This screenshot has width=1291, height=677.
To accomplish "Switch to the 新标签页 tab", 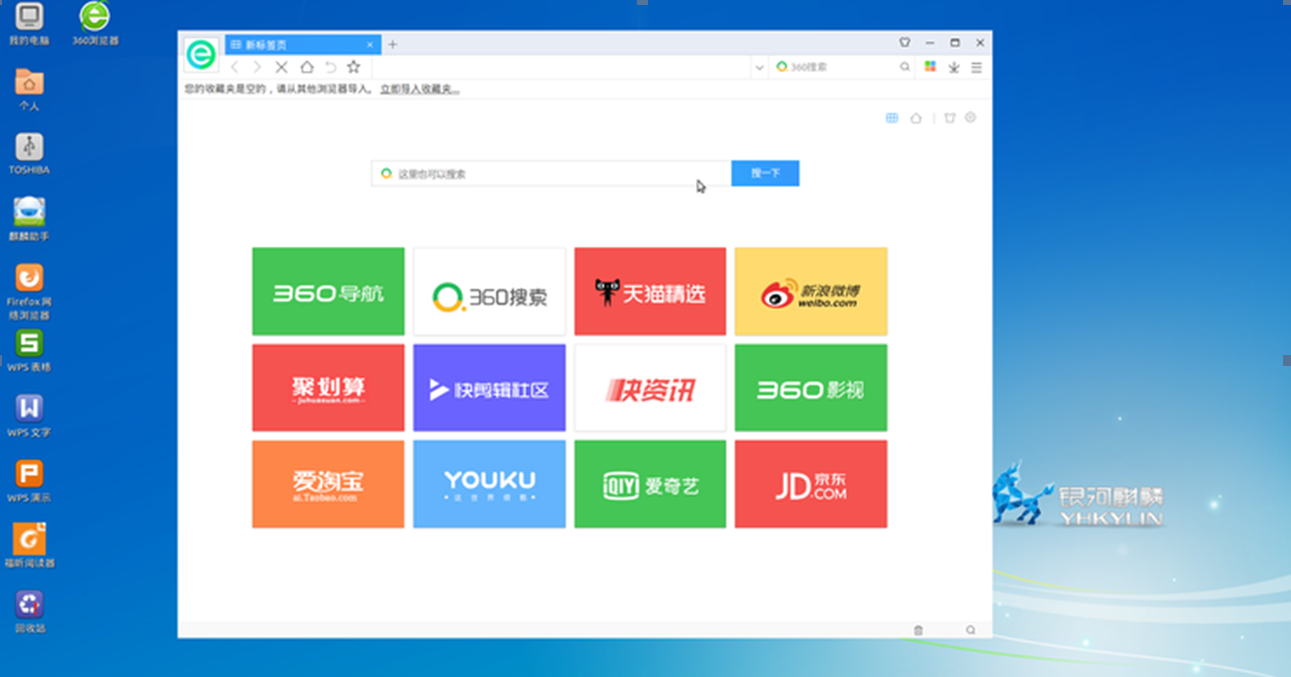I will point(303,45).
